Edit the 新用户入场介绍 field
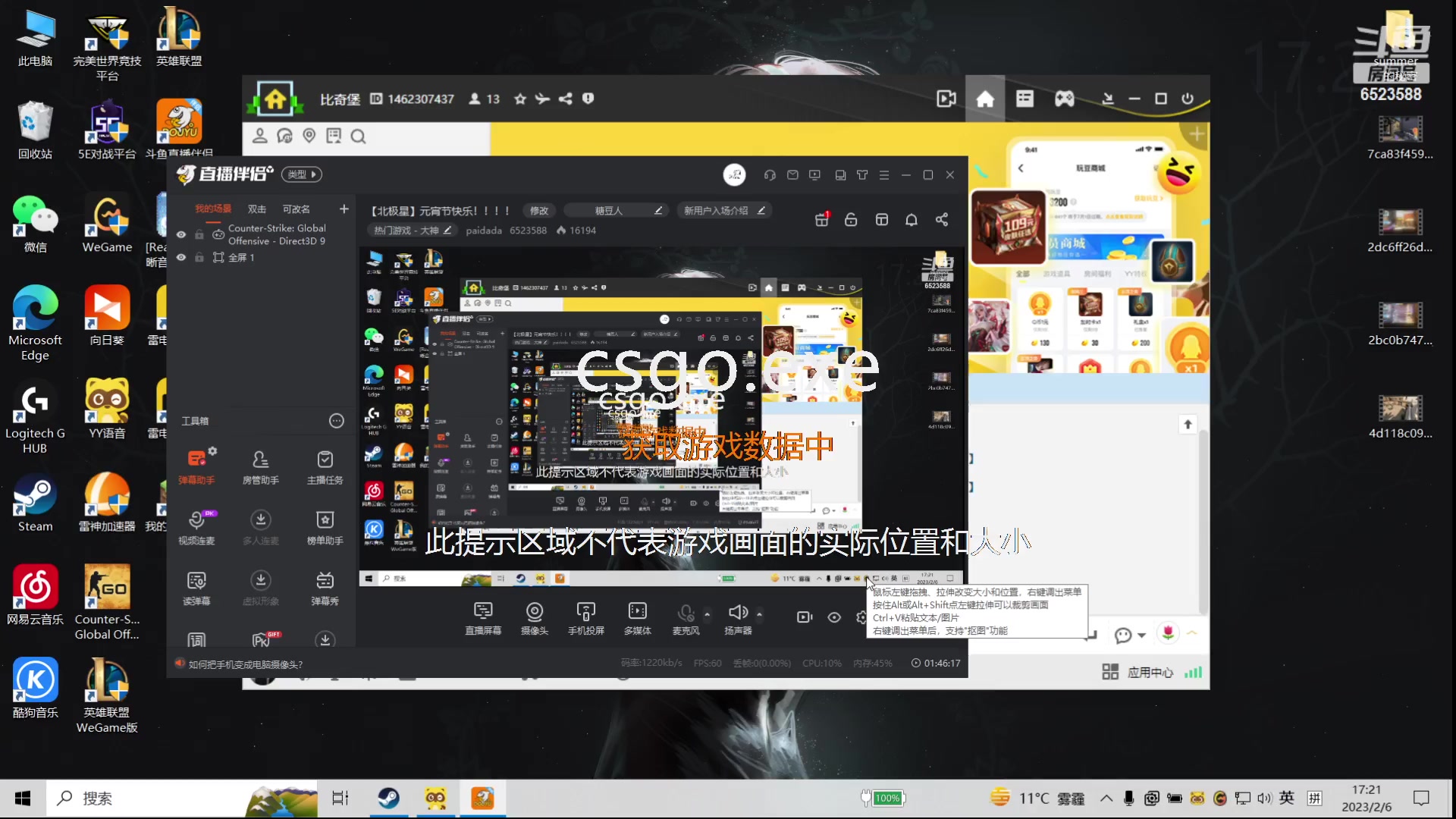Viewport: 1456px width, 819px height. point(724,210)
